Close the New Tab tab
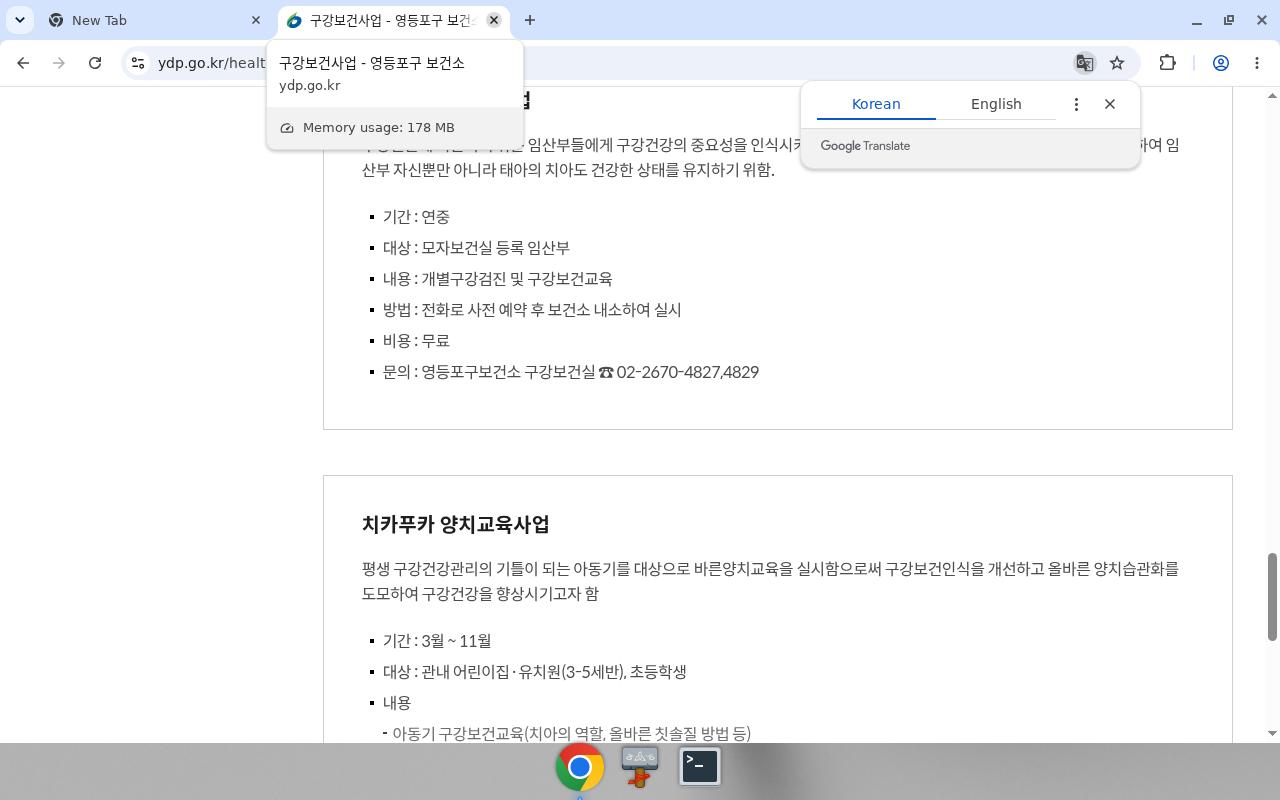 (256, 20)
